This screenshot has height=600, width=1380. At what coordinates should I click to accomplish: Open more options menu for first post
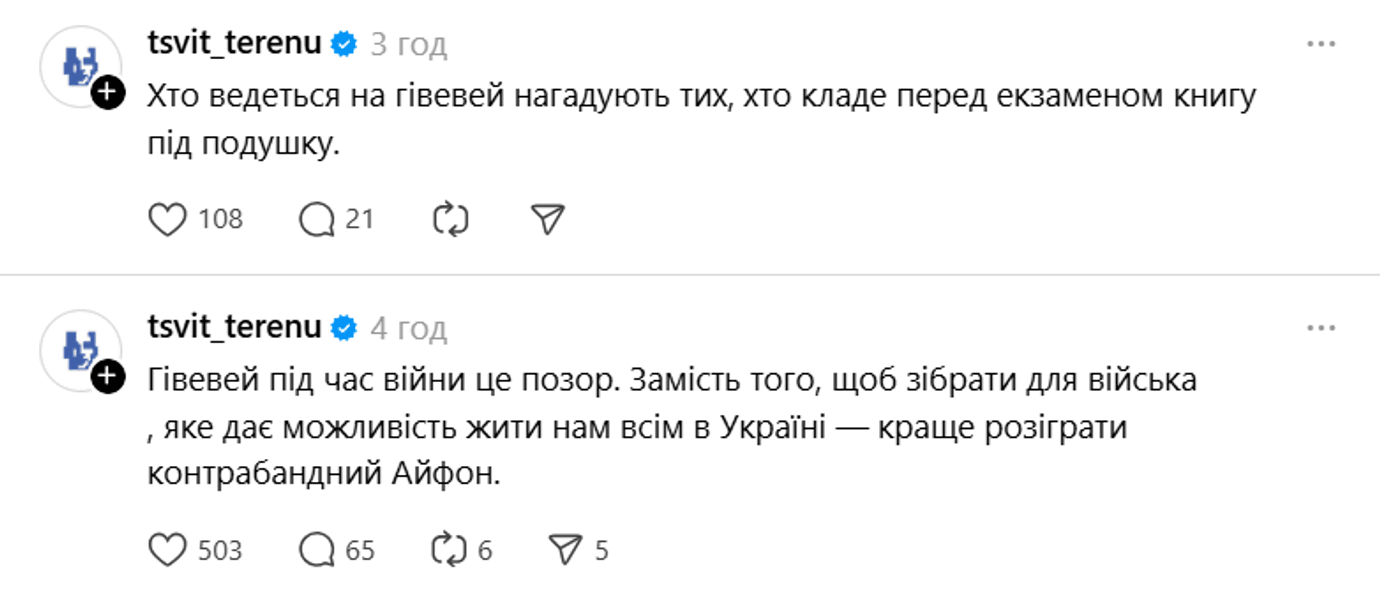pyautogui.click(x=1321, y=44)
